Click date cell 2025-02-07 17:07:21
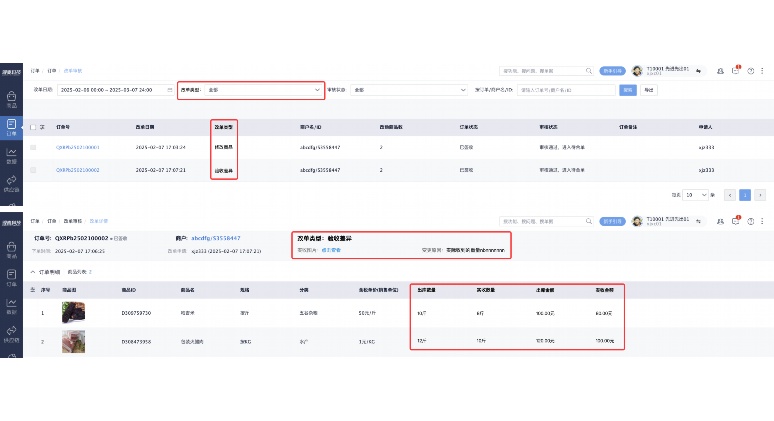 [x=160, y=170]
